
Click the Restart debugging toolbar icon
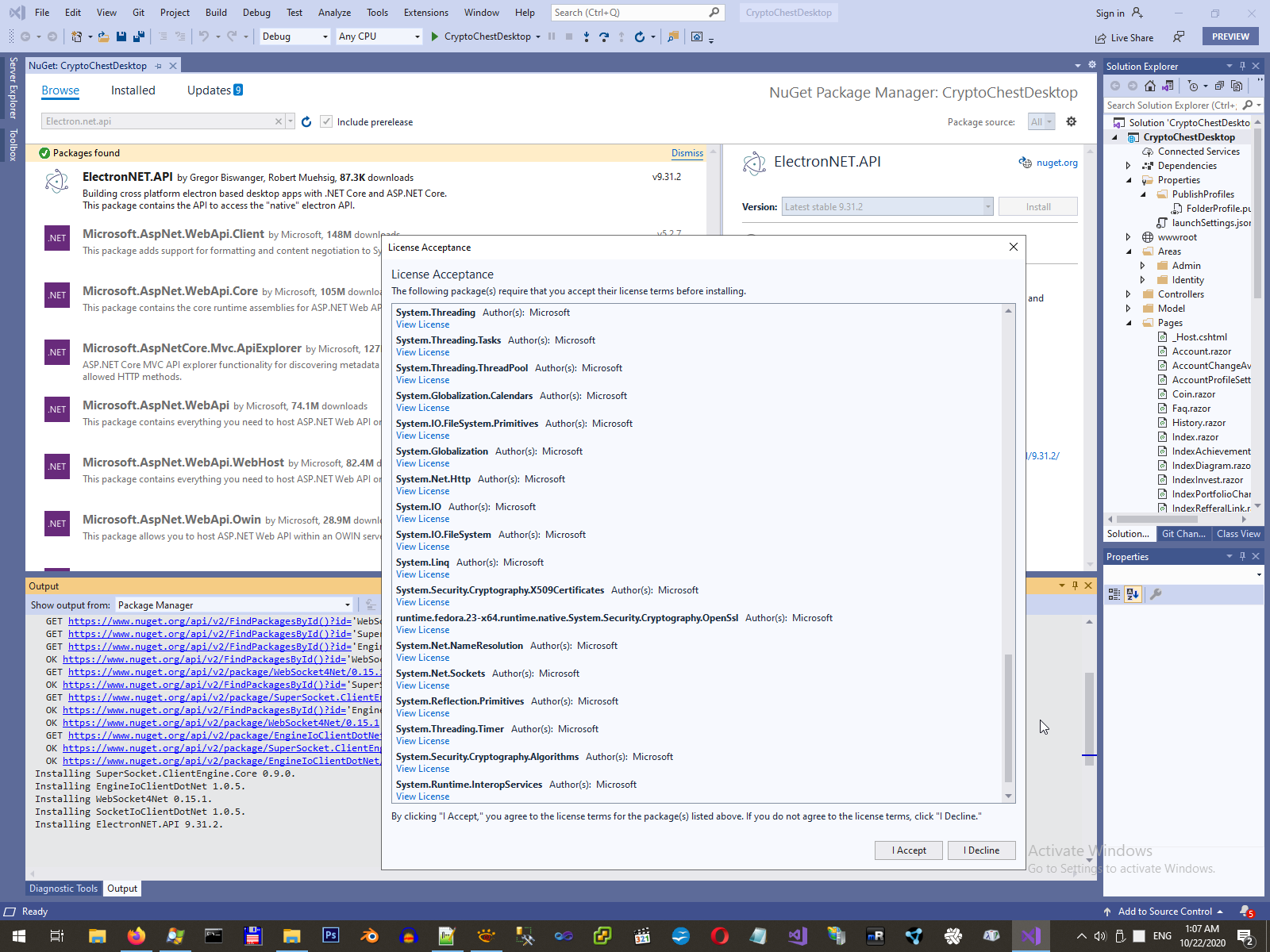(640, 36)
